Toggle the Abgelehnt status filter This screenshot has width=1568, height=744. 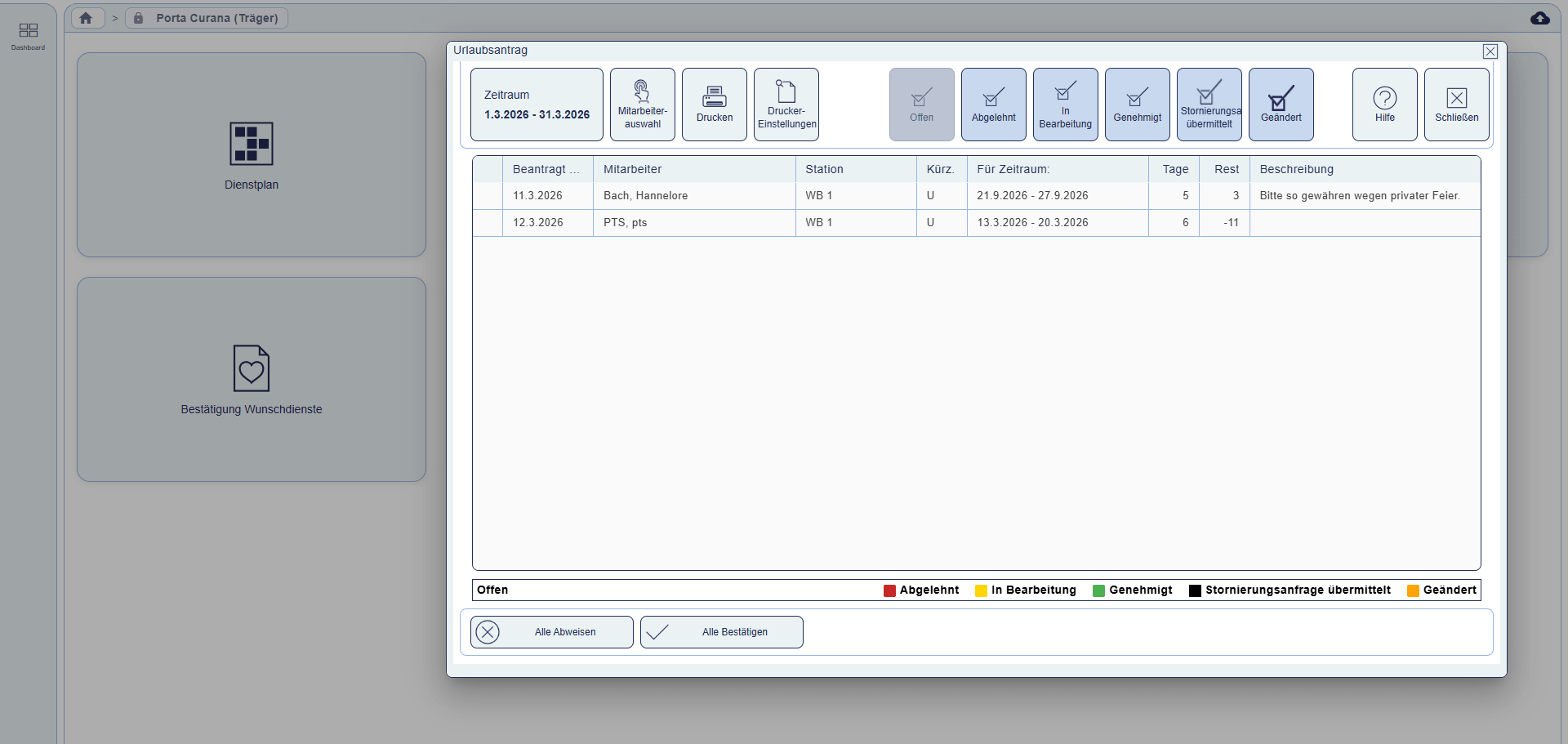tap(993, 105)
